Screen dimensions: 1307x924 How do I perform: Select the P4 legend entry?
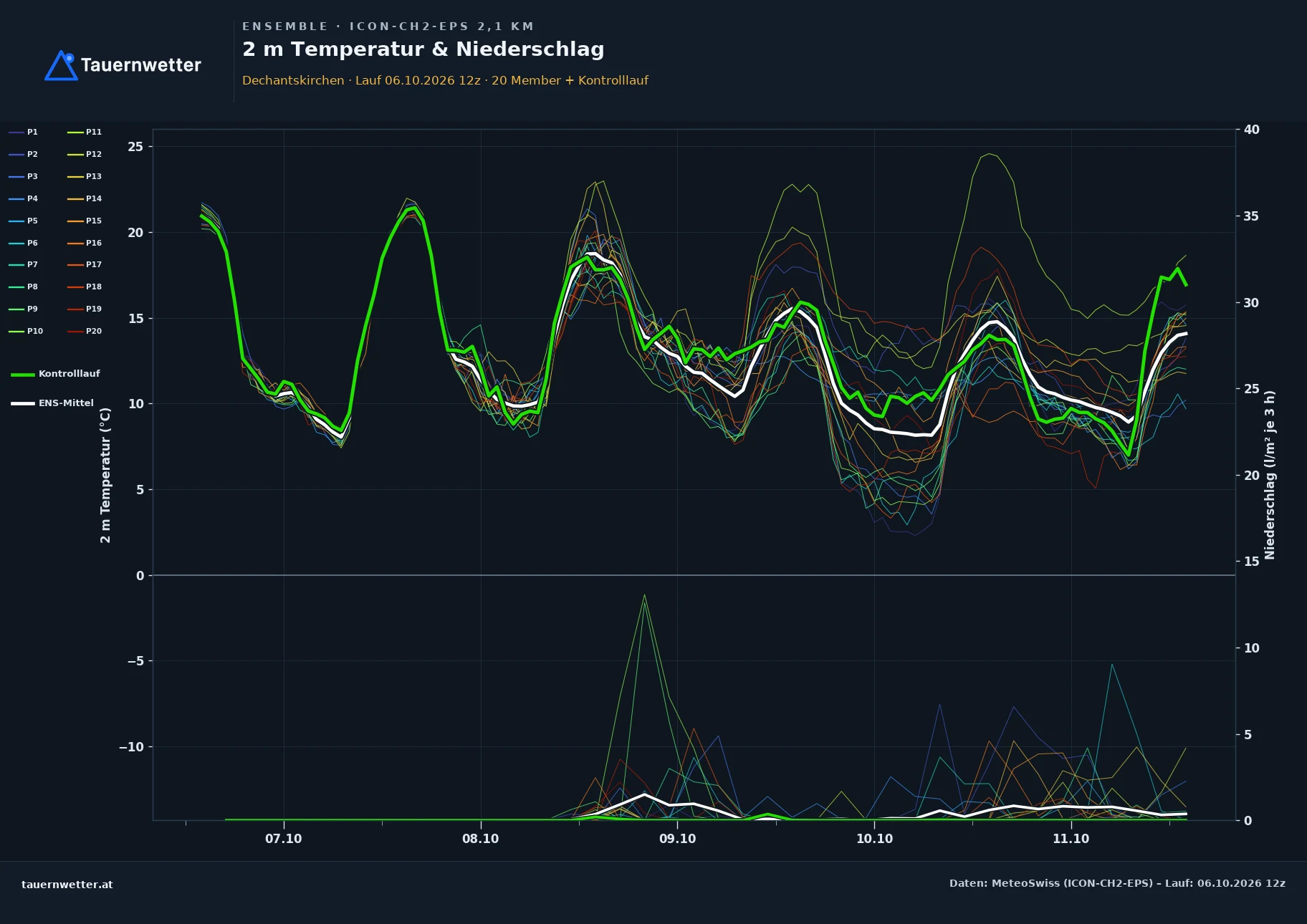[x=24, y=198]
